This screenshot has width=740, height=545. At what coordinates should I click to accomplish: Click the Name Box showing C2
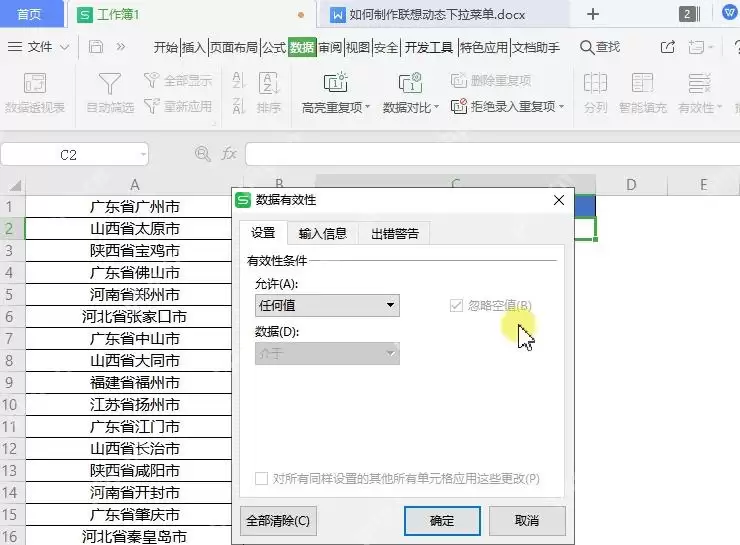(75, 154)
